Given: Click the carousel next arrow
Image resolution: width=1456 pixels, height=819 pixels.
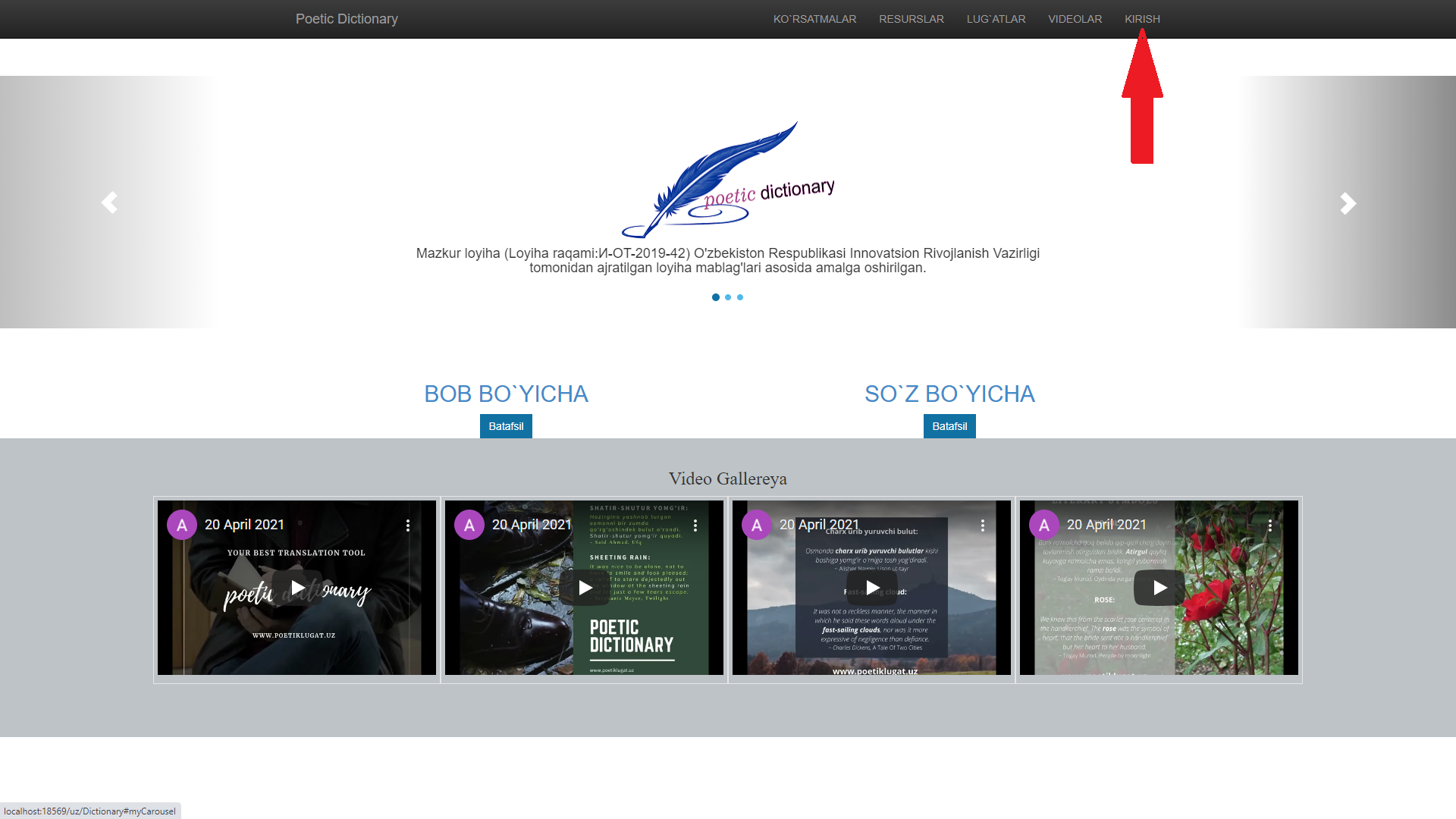Looking at the screenshot, I should [x=1347, y=202].
